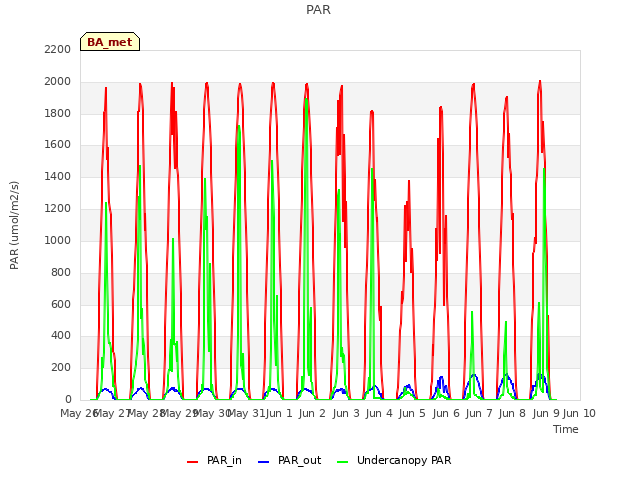
Task: Click the Jun 2 x-axis date label
Action: pos(312,413)
